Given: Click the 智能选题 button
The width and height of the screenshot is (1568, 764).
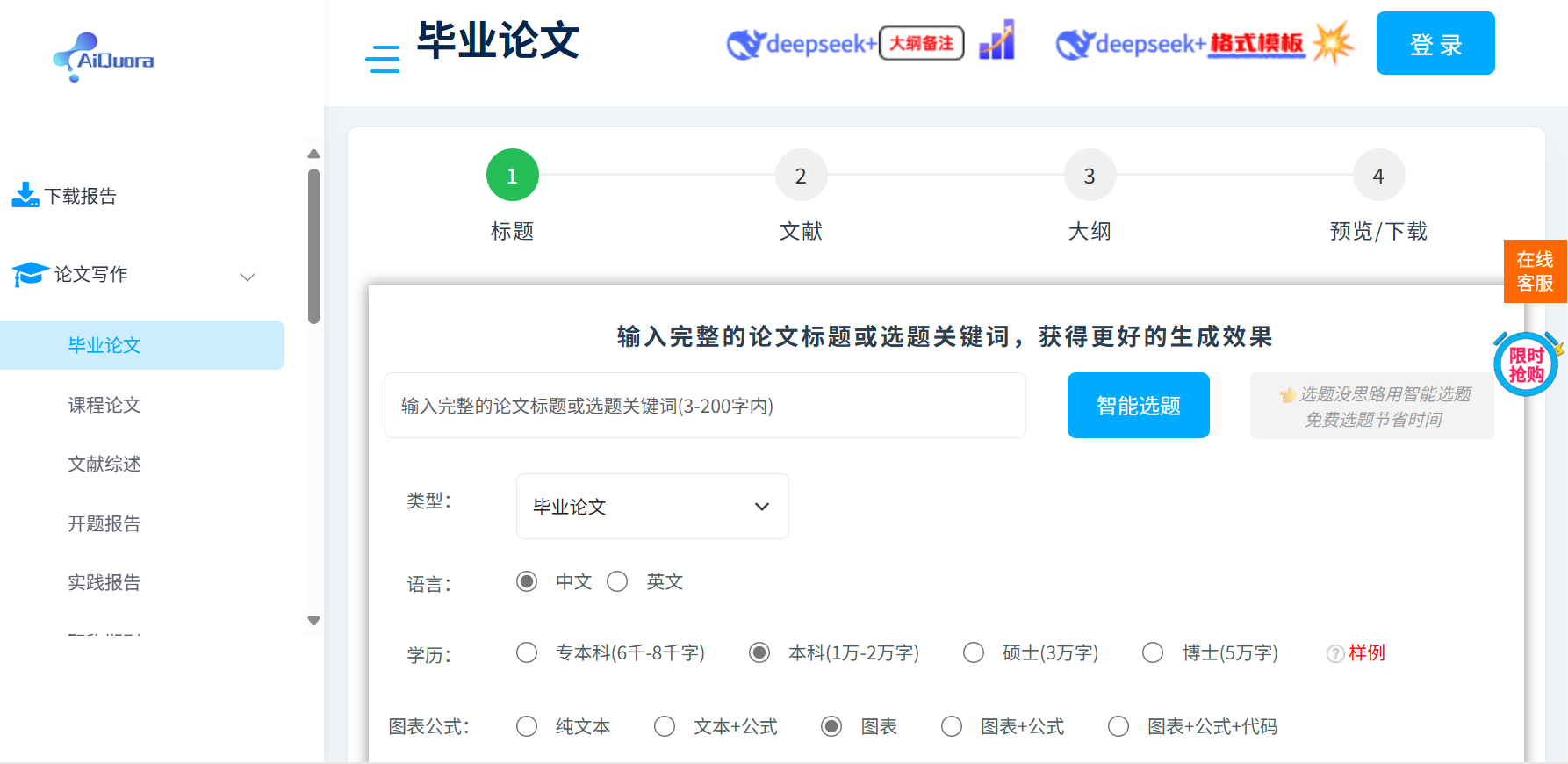Looking at the screenshot, I should coord(1139,405).
